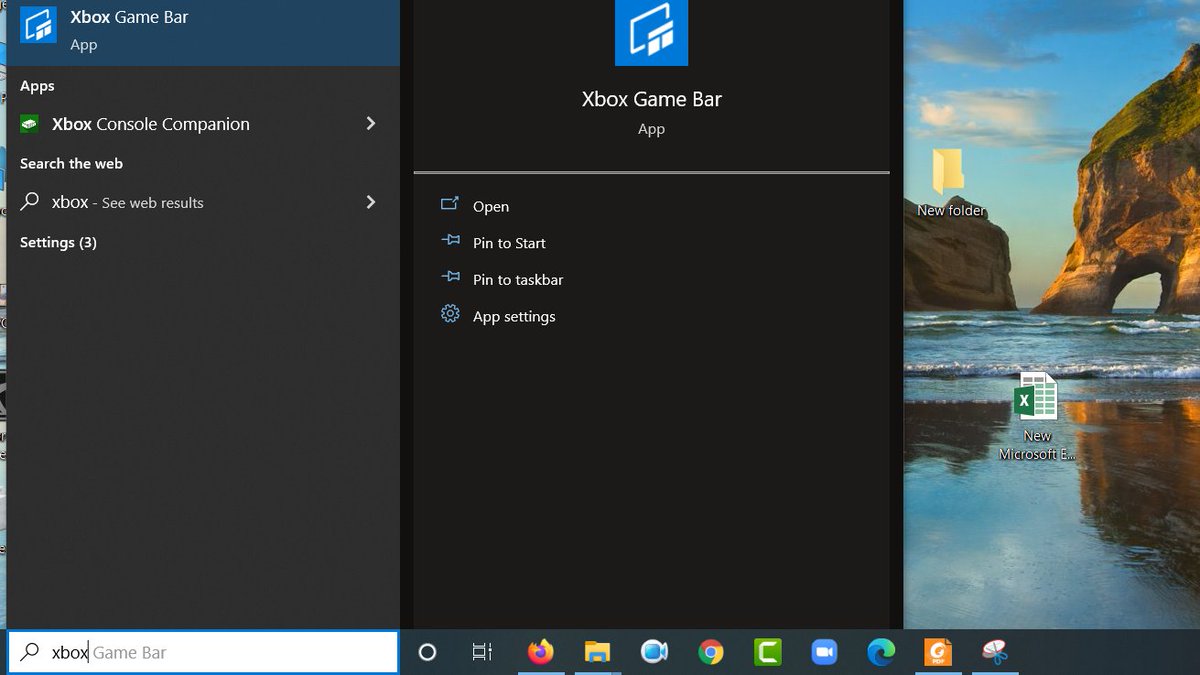The height and width of the screenshot is (675, 1200).
Task: Click the App settings gear icon
Action: [450, 314]
